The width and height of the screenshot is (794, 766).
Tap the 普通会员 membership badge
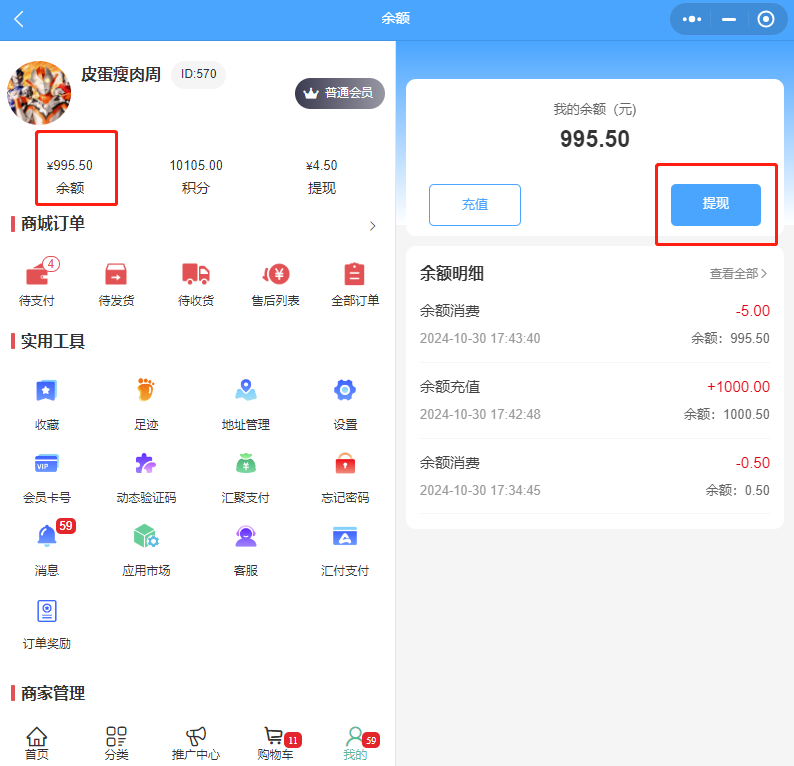(x=339, y=93)
